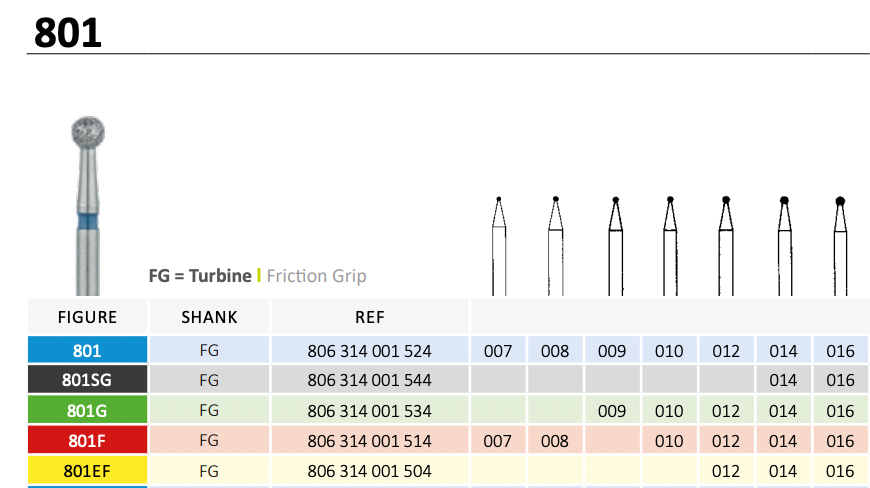Image resolution: width=870 pixels, height=488 pixels.
Task: Click REF number 806 314 001 504
Action: [x=369, y=471]
